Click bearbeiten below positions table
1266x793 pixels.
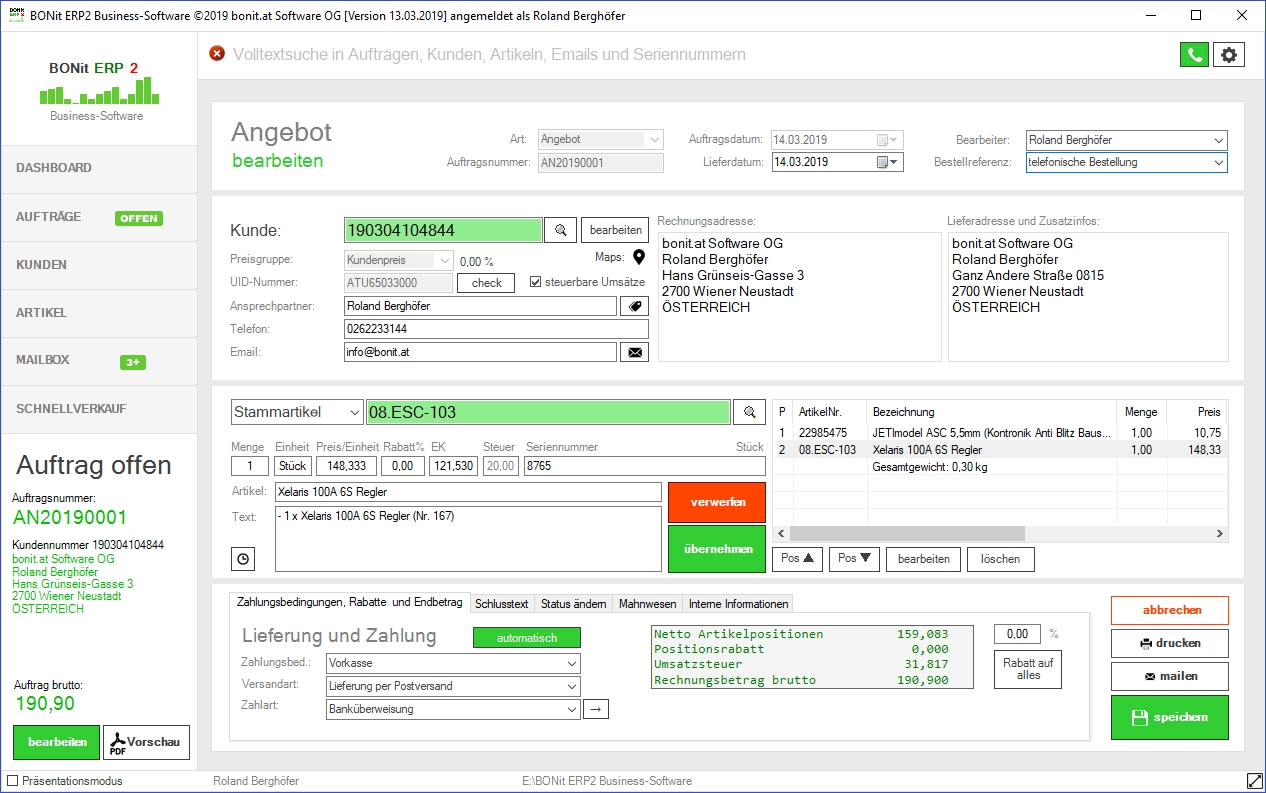[923, 559]
